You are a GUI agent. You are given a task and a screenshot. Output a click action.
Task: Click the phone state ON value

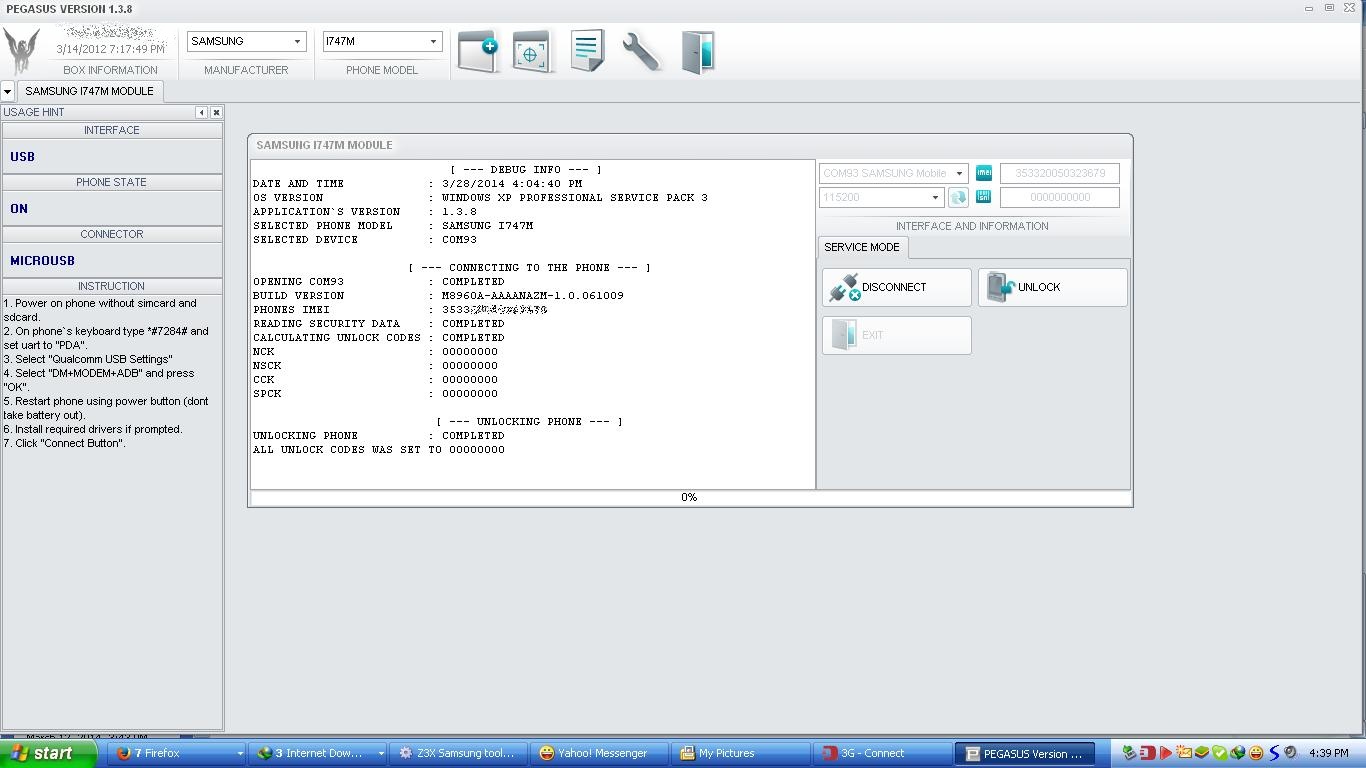(19, 209)
